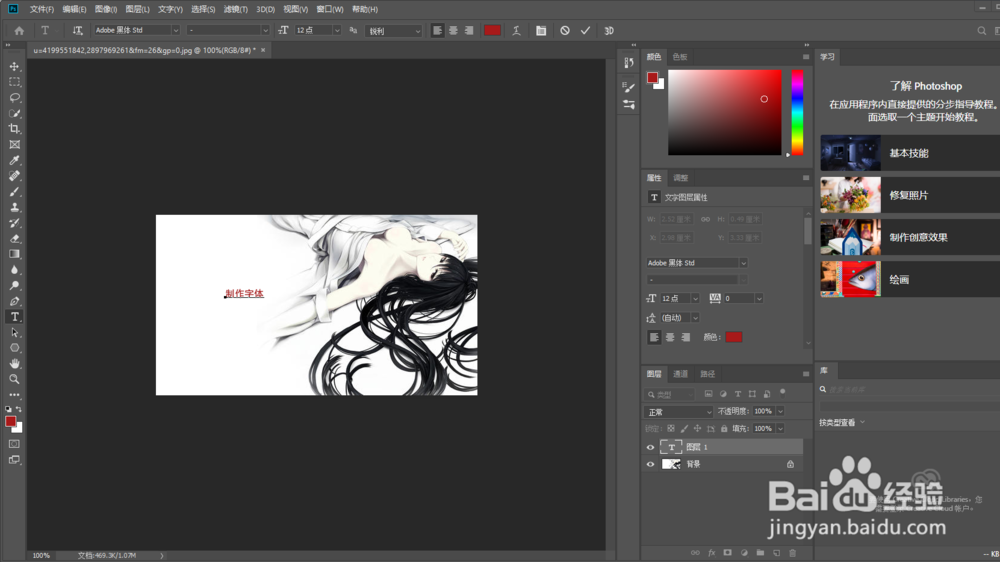Switch to the 调整 tab

[680, 178]
